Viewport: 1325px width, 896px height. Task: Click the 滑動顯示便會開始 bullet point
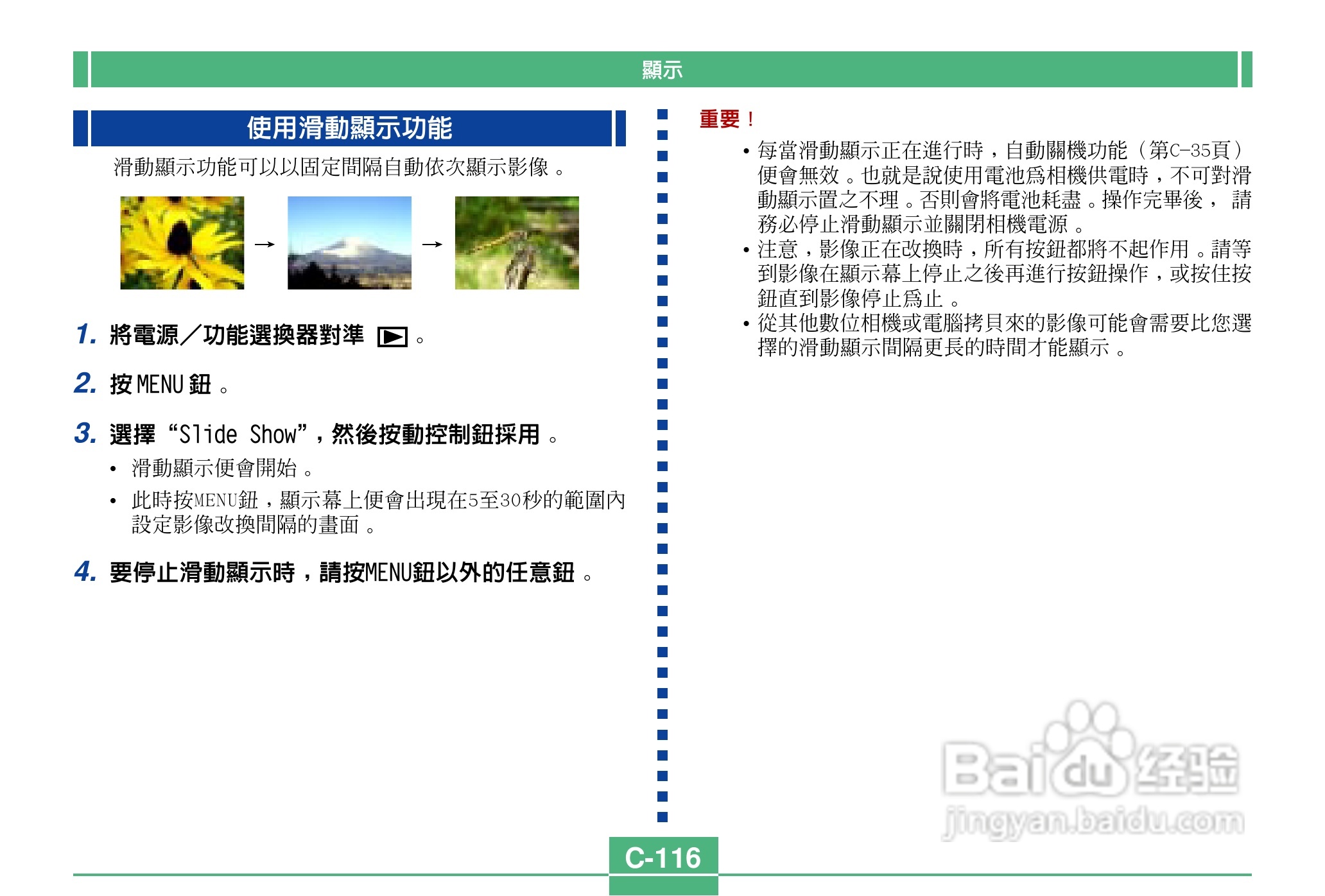[x=214, y=469]
